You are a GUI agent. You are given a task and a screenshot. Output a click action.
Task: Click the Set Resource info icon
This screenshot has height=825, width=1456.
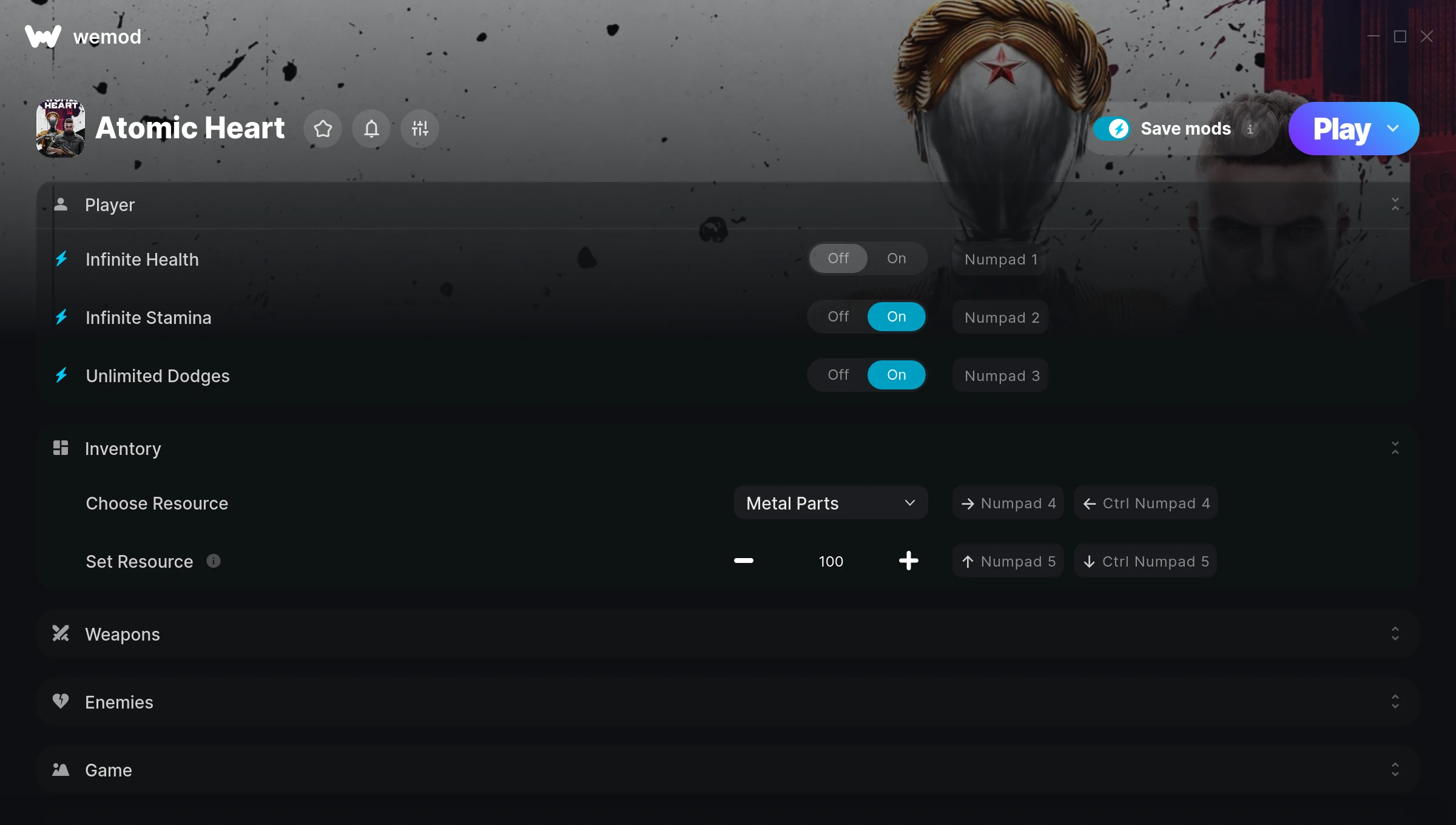point(214,561)
